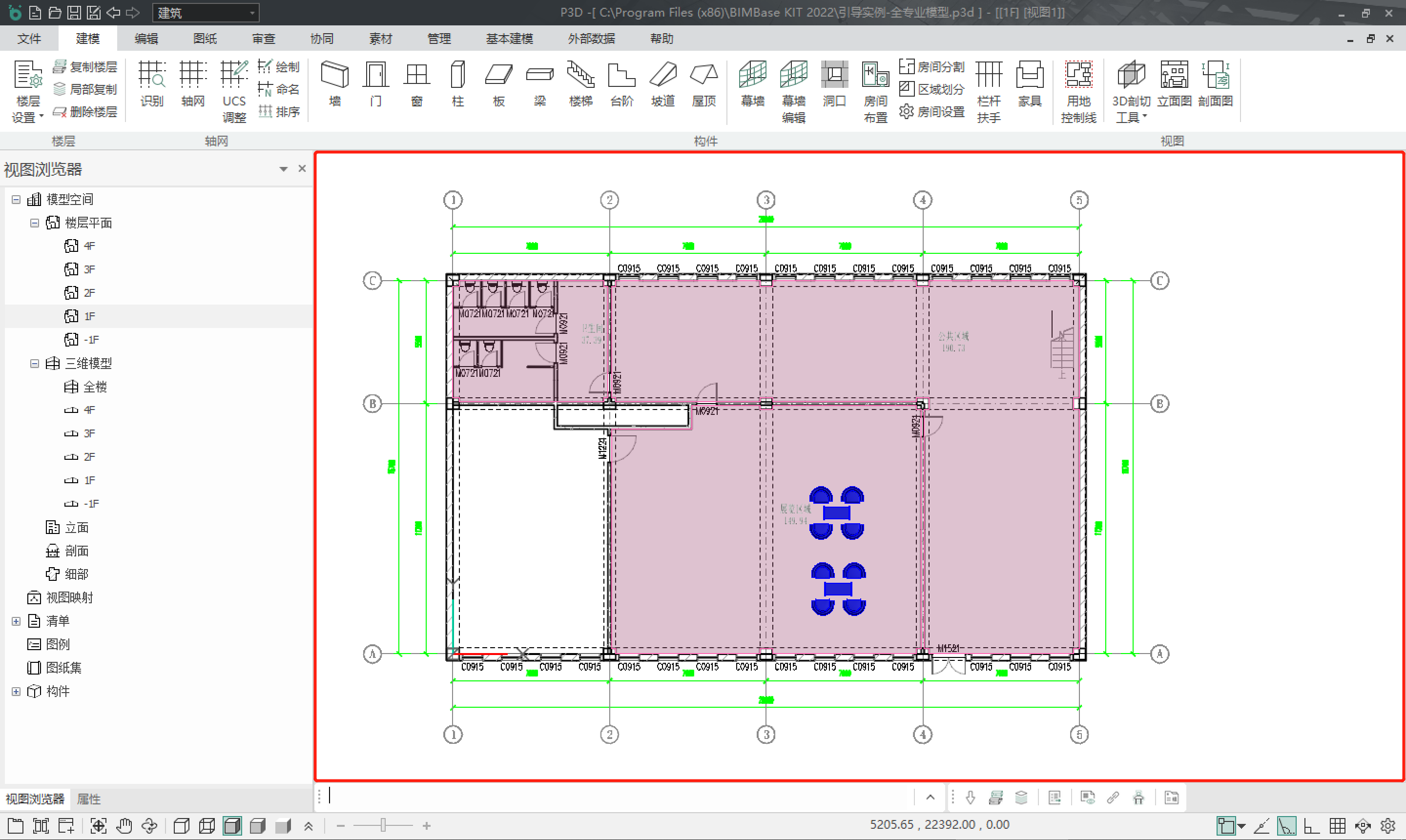Viewport: 1406px width, 840px height.
Task: Collapse the 楼层平面 tree node
Action: pos(35,223)
